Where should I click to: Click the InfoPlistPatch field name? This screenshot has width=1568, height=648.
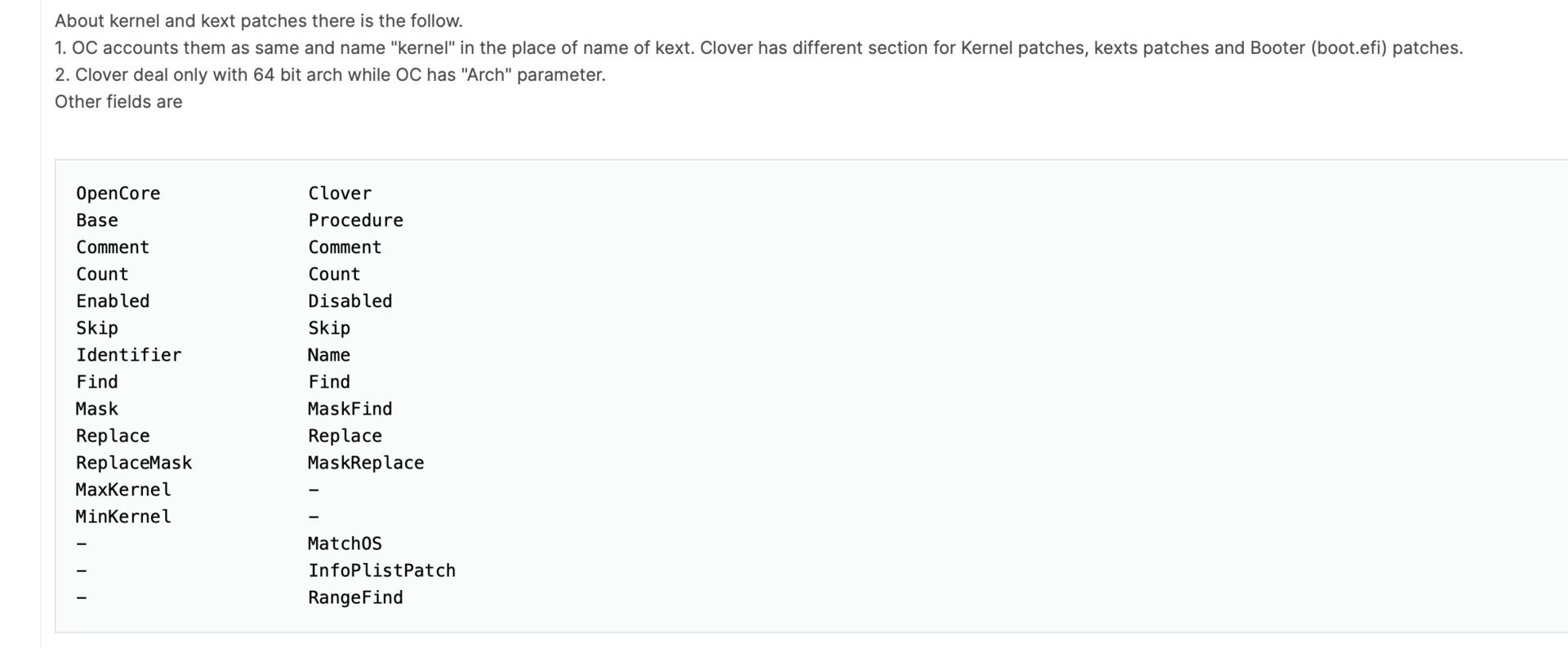tap(381, 570)
